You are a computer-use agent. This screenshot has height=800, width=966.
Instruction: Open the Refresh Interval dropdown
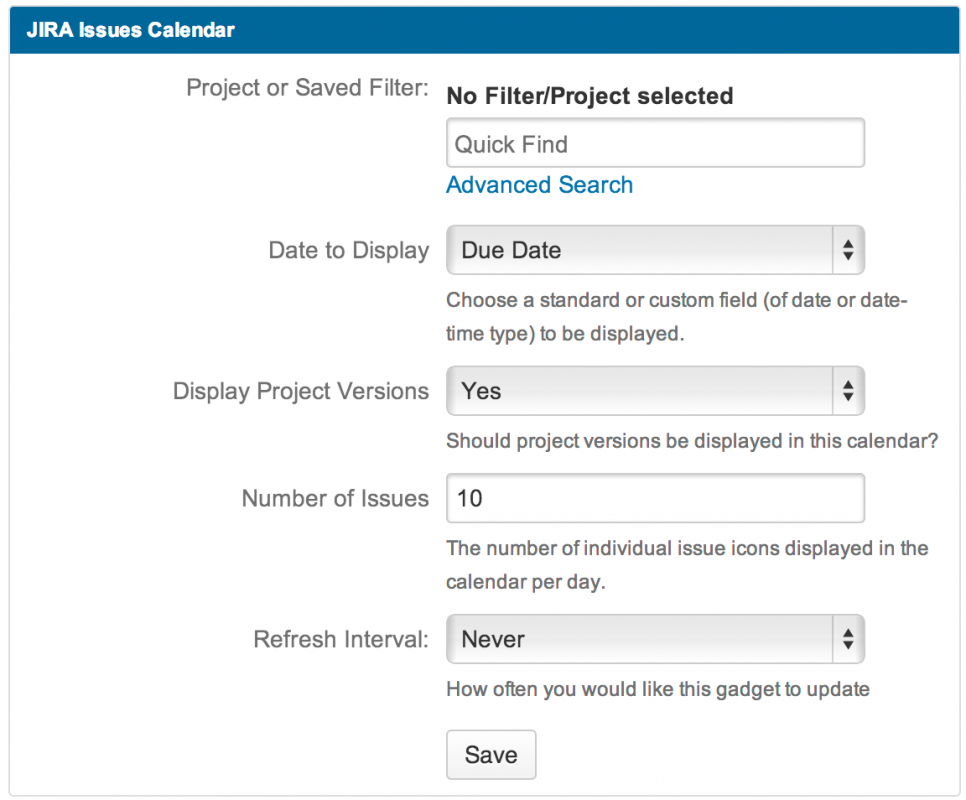coord(640,639)
